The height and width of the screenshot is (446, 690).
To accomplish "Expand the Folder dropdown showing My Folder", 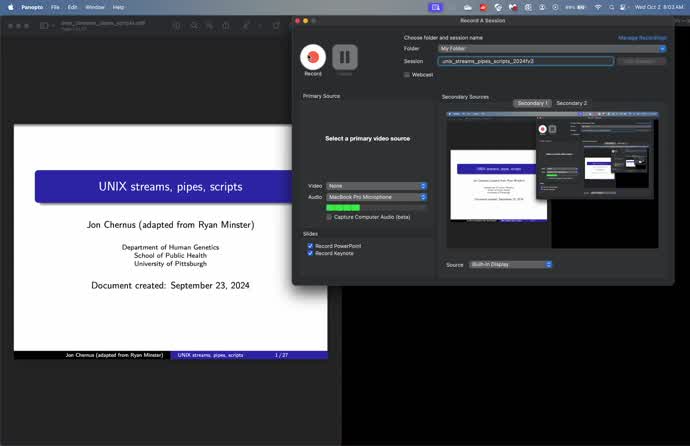I will click(551, 48).
